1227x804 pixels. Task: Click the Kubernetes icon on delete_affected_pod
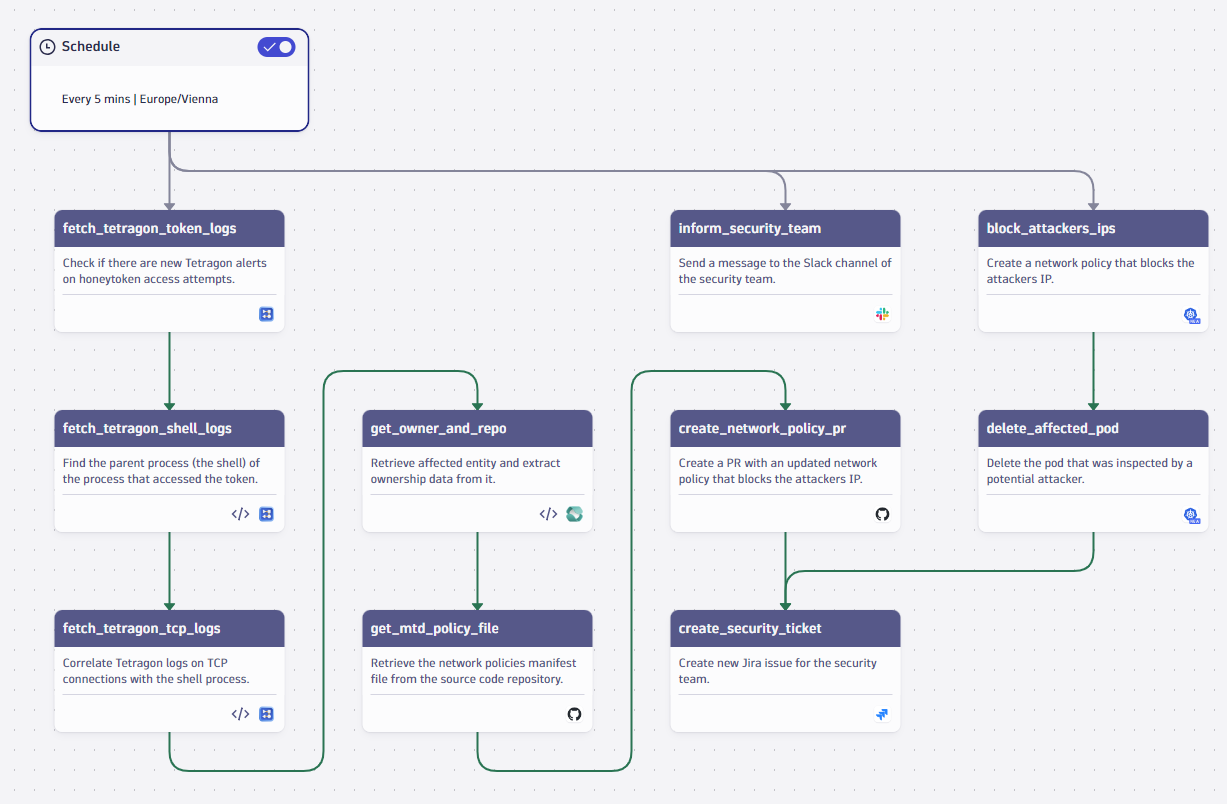[1190, 515]
